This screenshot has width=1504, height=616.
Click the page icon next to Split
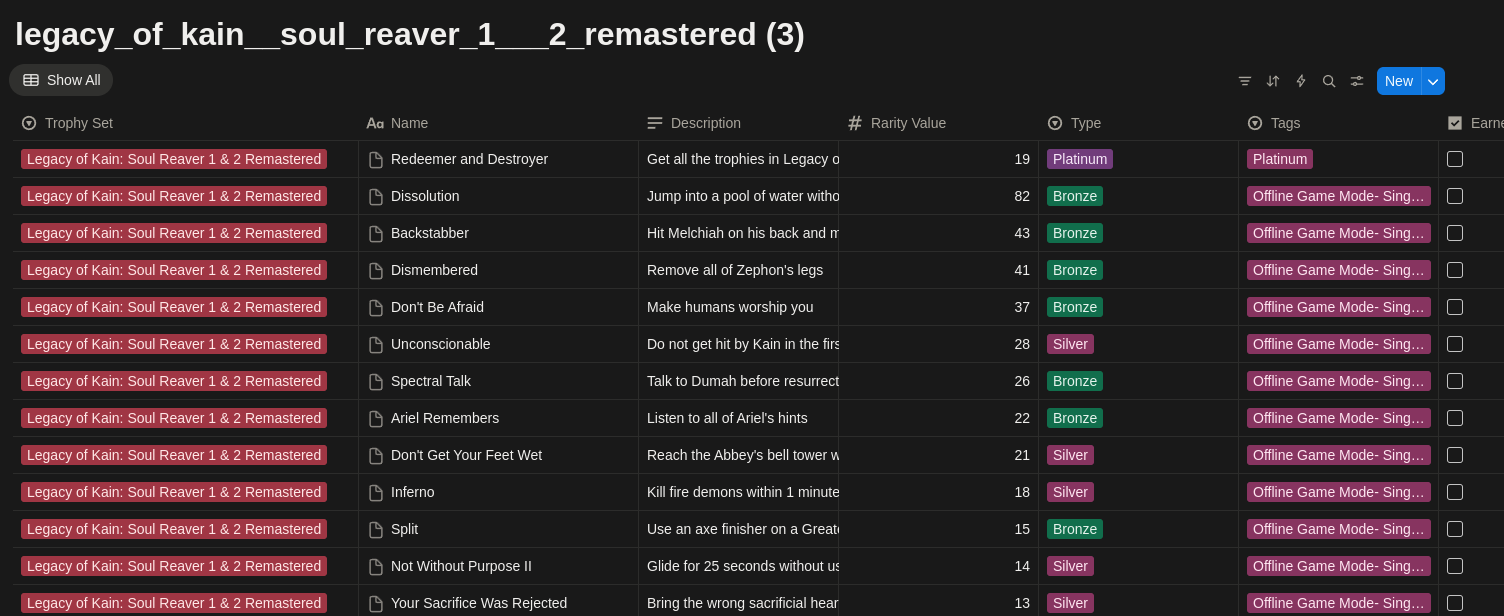coord(376,530)
